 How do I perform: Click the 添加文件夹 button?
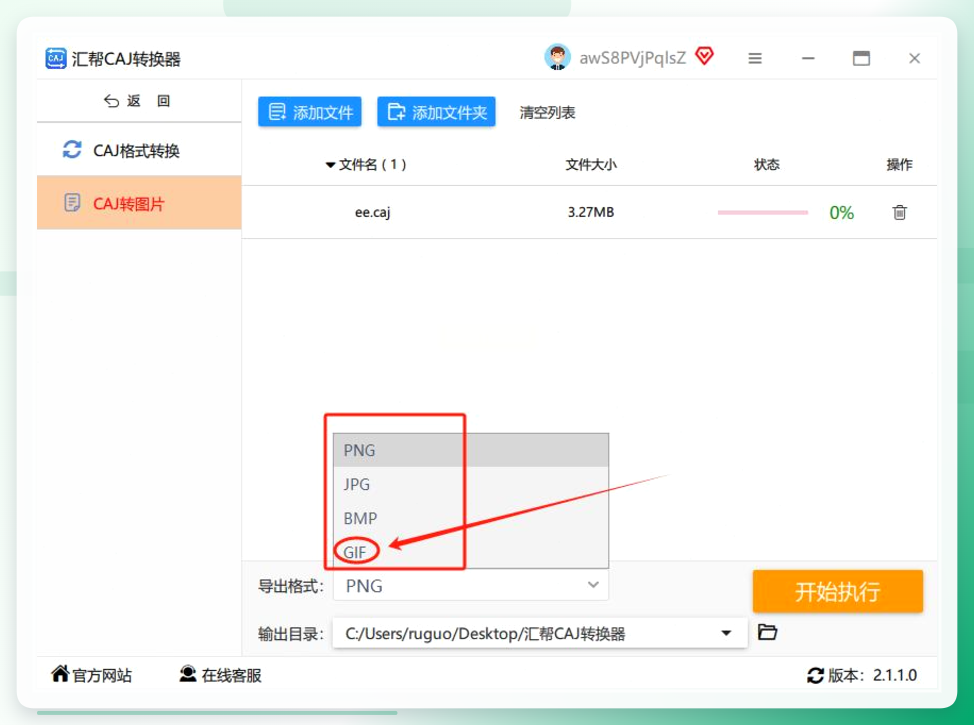click(436, 112)
